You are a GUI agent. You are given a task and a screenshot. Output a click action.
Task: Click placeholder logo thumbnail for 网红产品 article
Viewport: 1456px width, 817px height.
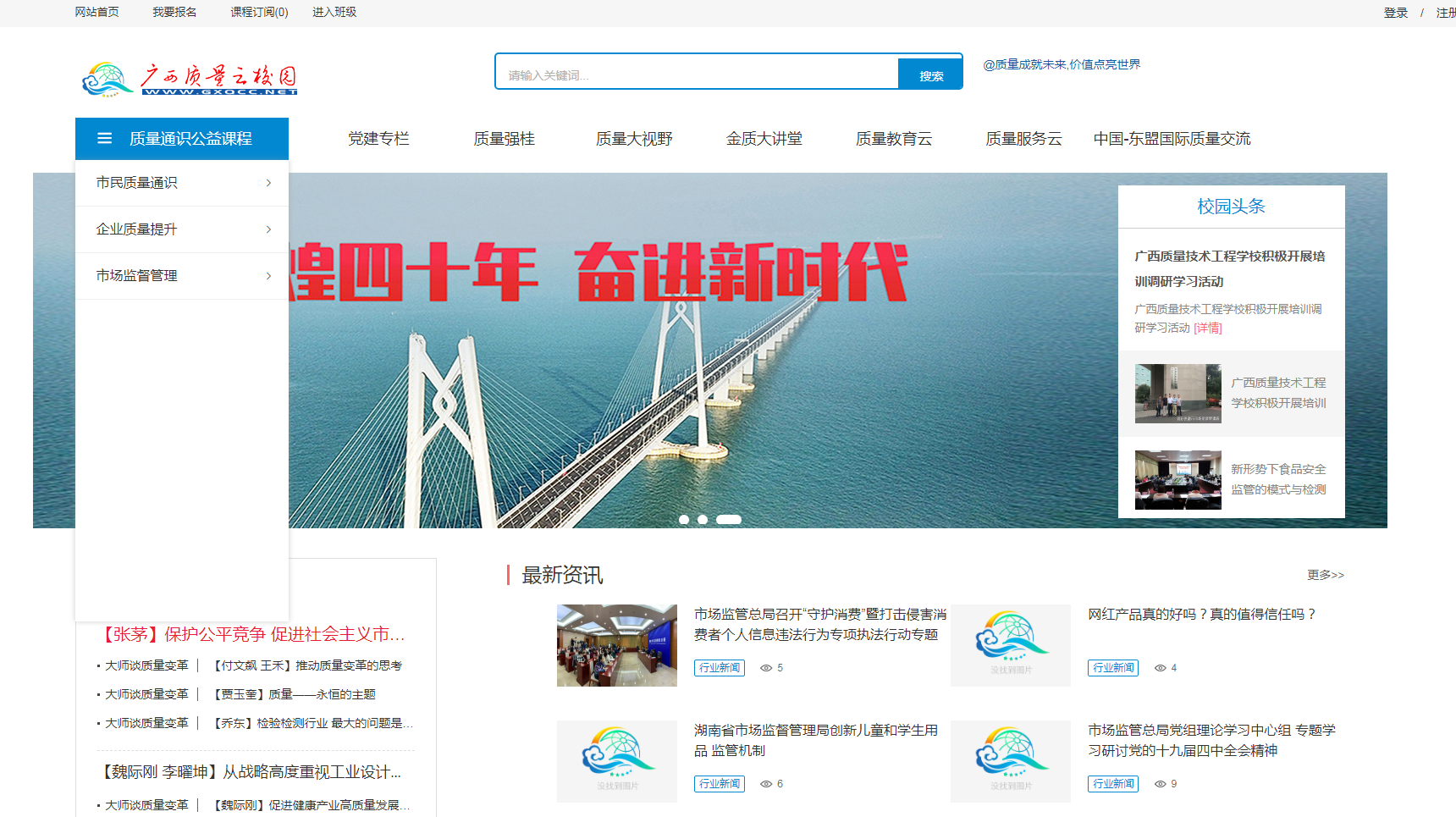click(x=1011, y=645)
